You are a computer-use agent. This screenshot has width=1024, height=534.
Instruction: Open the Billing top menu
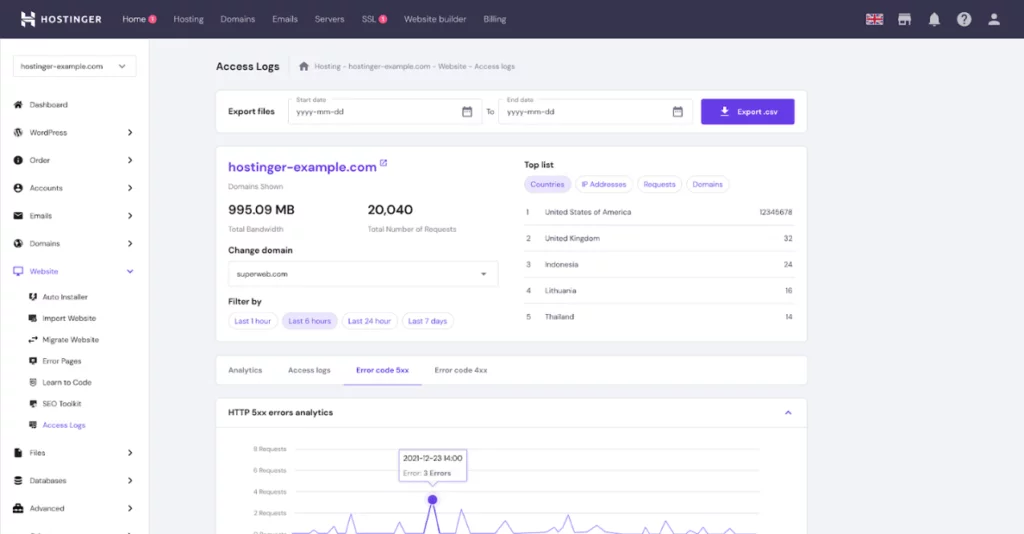pyautogui.click(x=494, y=20)
